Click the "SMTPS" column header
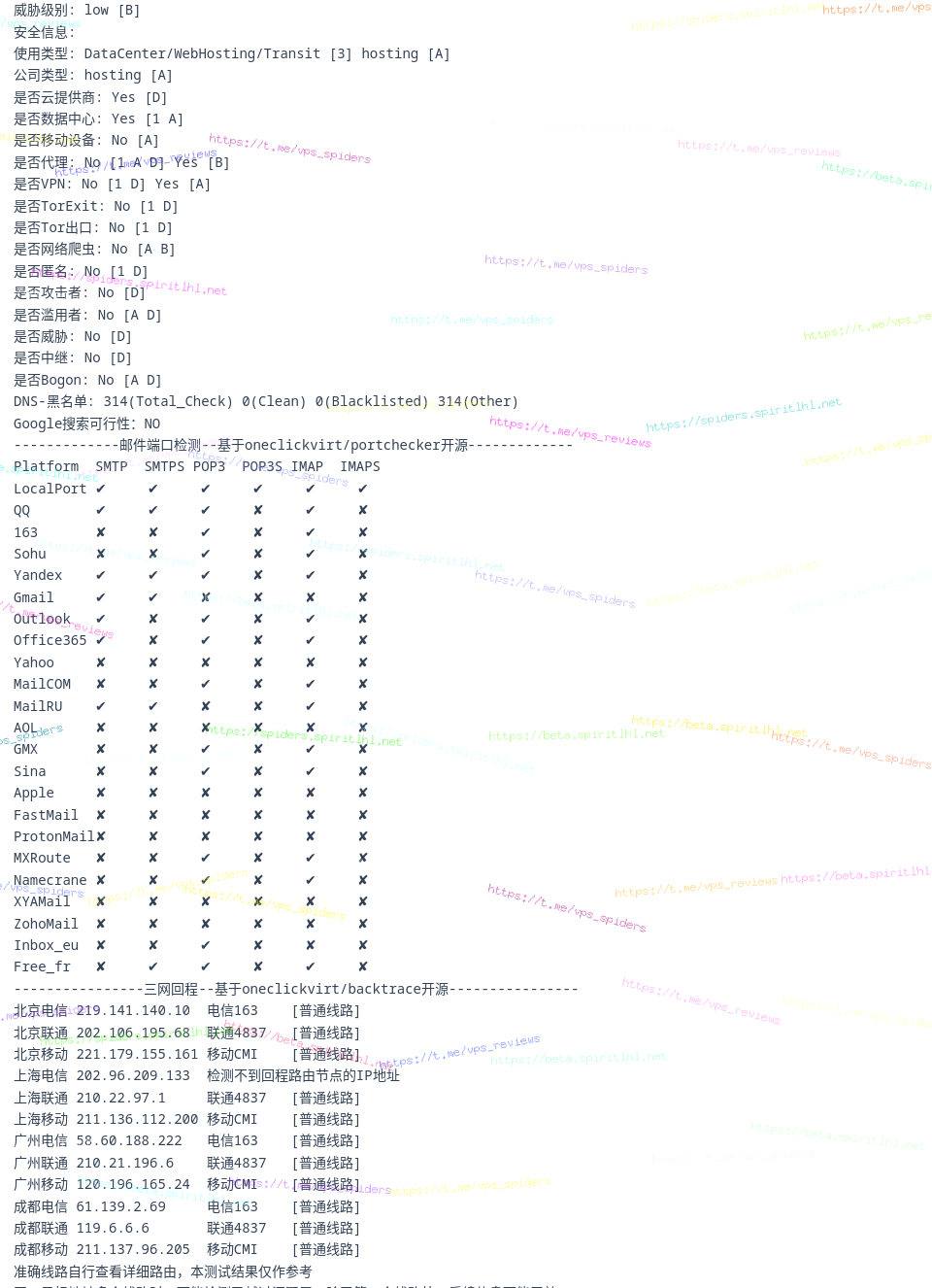 [164, 466]
